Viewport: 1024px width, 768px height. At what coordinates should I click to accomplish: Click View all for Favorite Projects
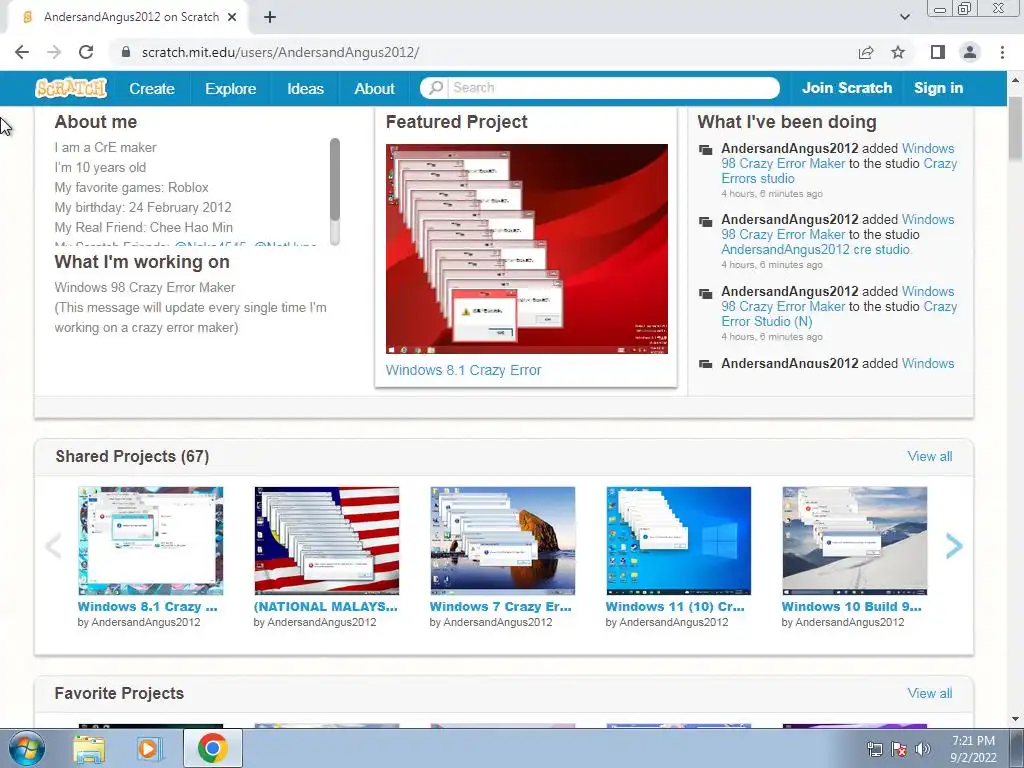point(929,694)
